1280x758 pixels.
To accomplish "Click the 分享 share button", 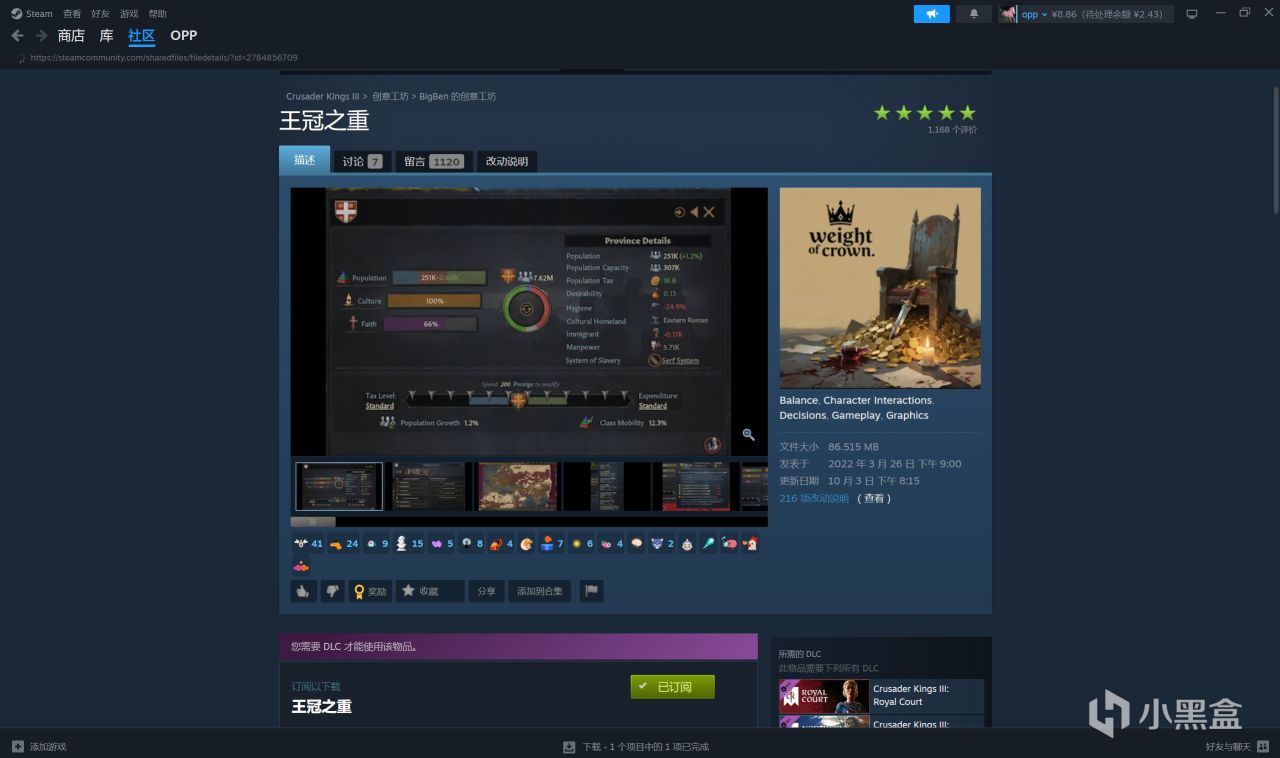I will (x=486, y=591).
